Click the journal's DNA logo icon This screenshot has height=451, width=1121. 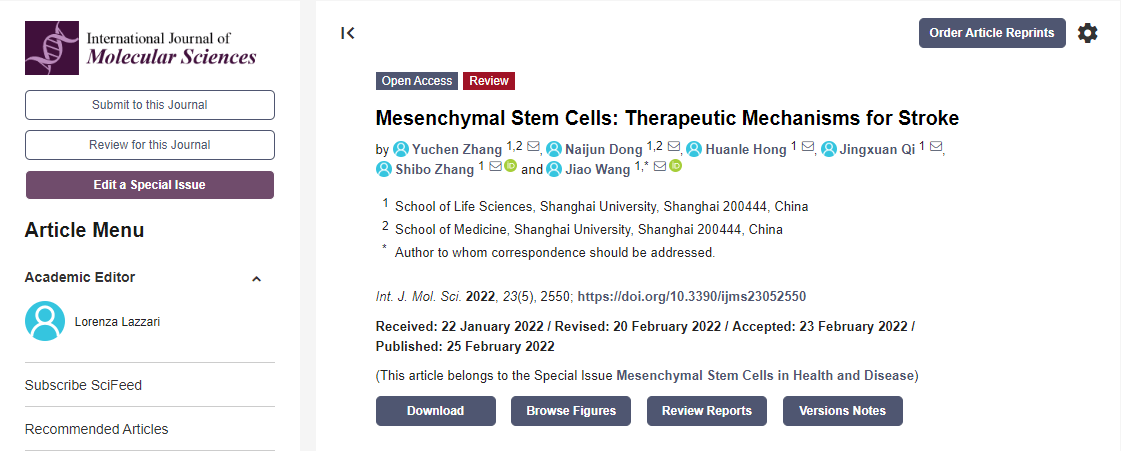coord(51,48)
